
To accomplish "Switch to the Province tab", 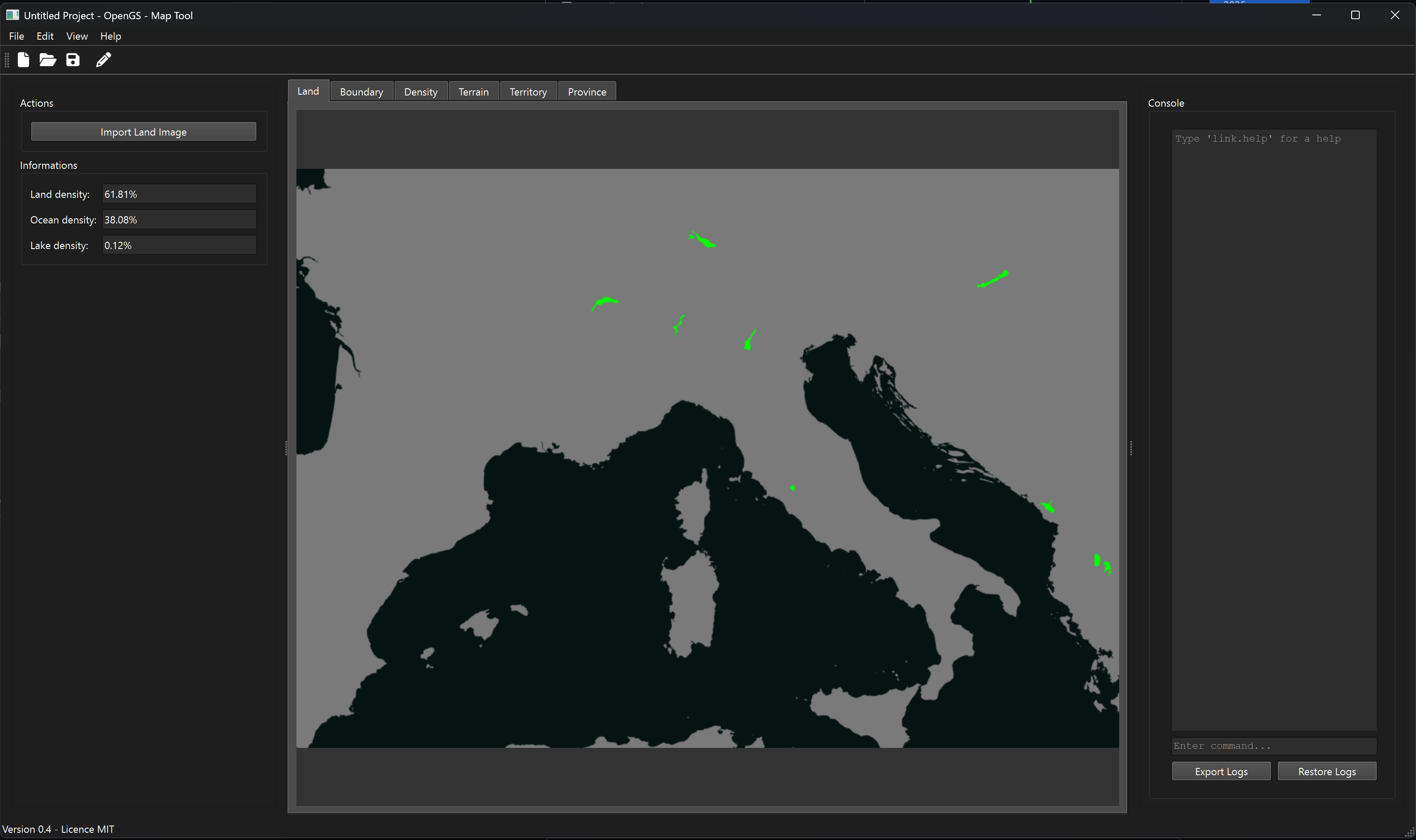I will pos(586,92).
